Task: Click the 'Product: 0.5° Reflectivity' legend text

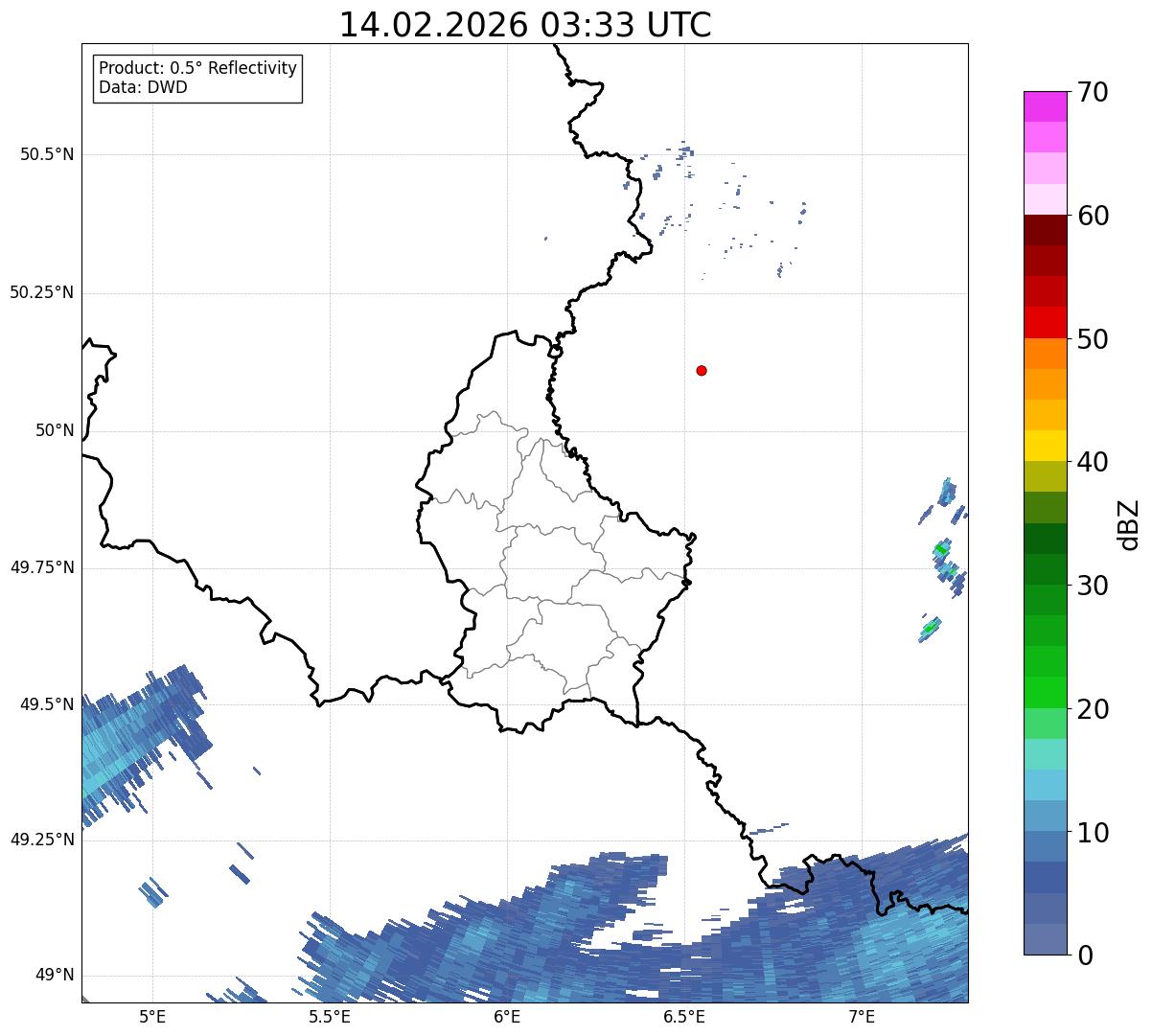Action: click(x=197, y=69)
